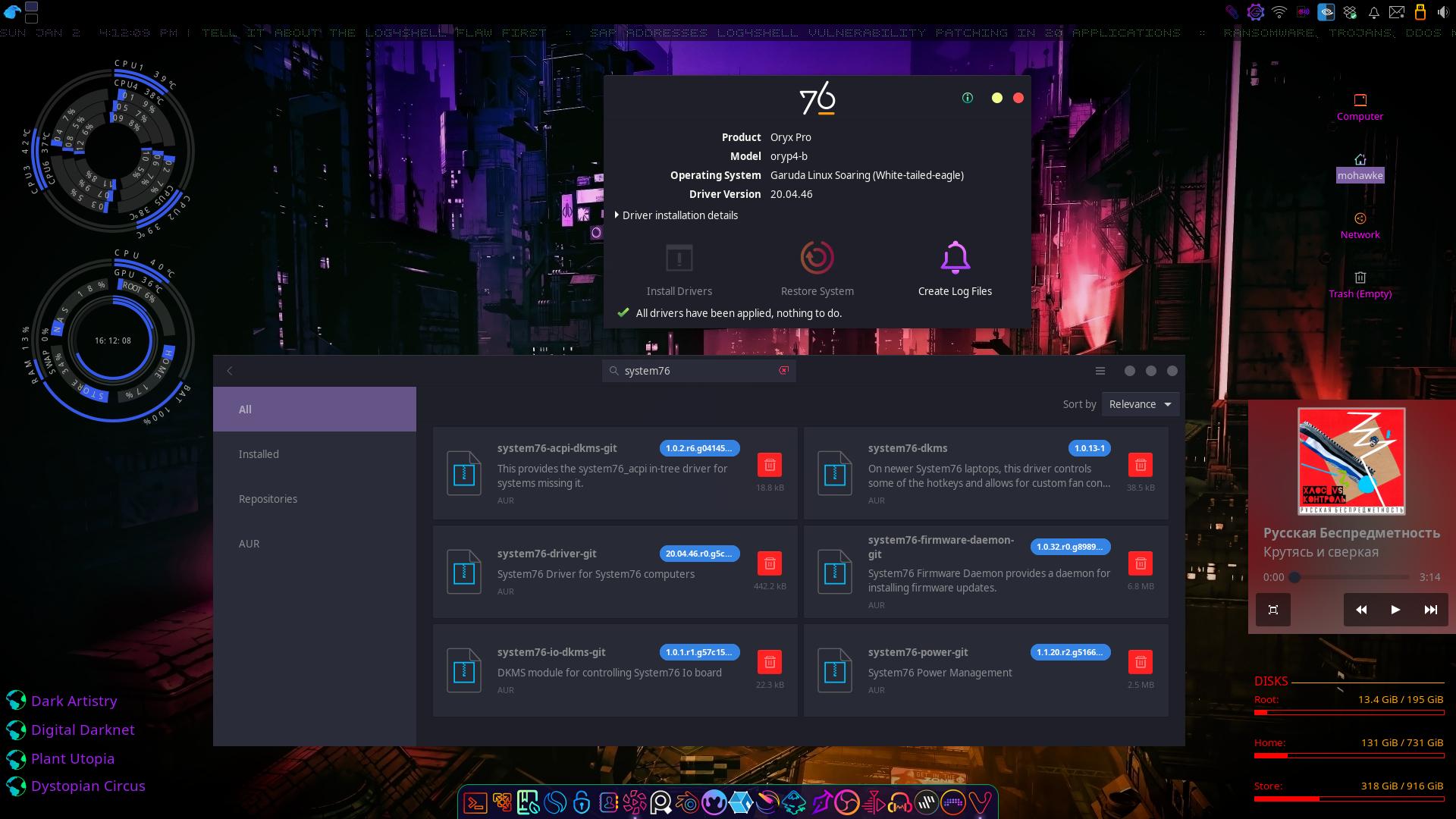
Task: Click the system76-driver-git version badge
Action: click(x=698, y=554)
